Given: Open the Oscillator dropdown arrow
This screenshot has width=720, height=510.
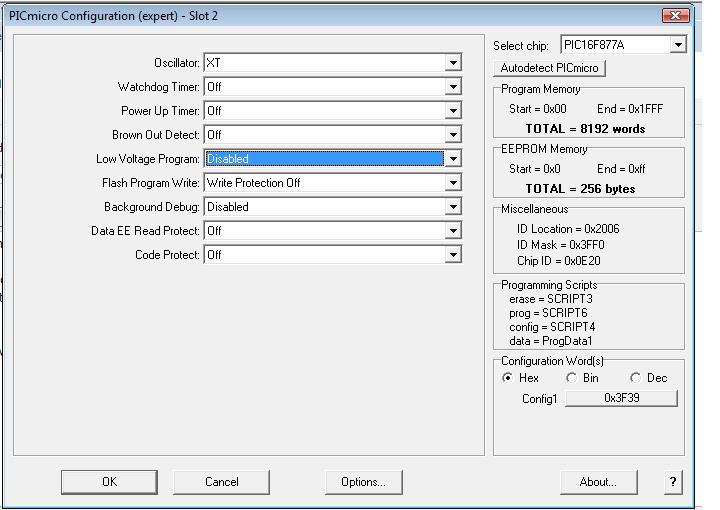Looking at the screenshot, I should tap(453, 63).
